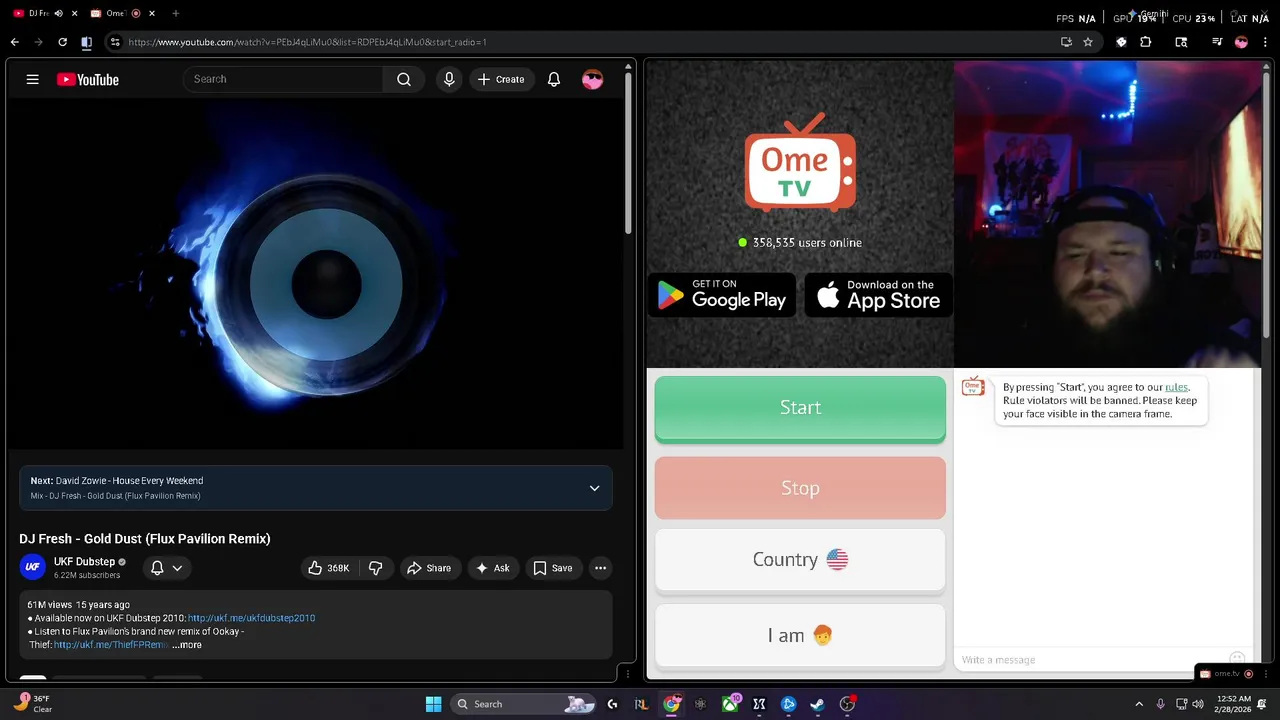The image size is (1280, 720).
Task: Toggle the browser side panel button
Action: pos(86,42)
